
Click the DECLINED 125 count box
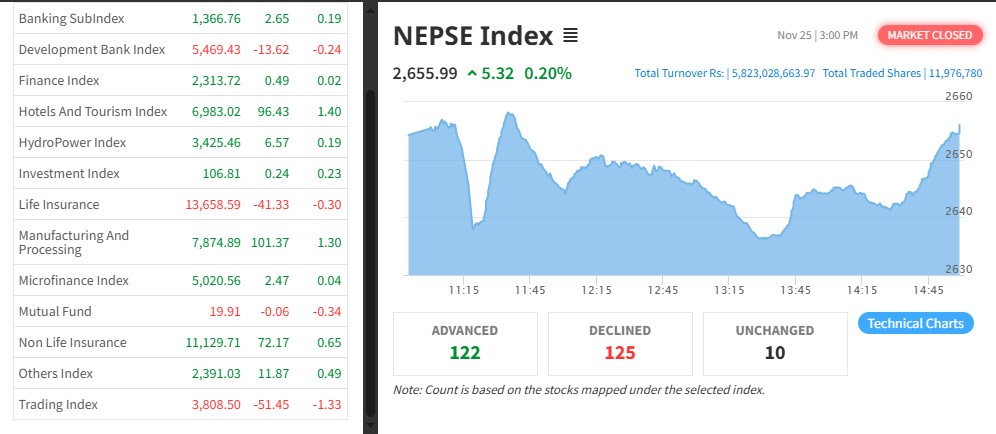[619, 342]
